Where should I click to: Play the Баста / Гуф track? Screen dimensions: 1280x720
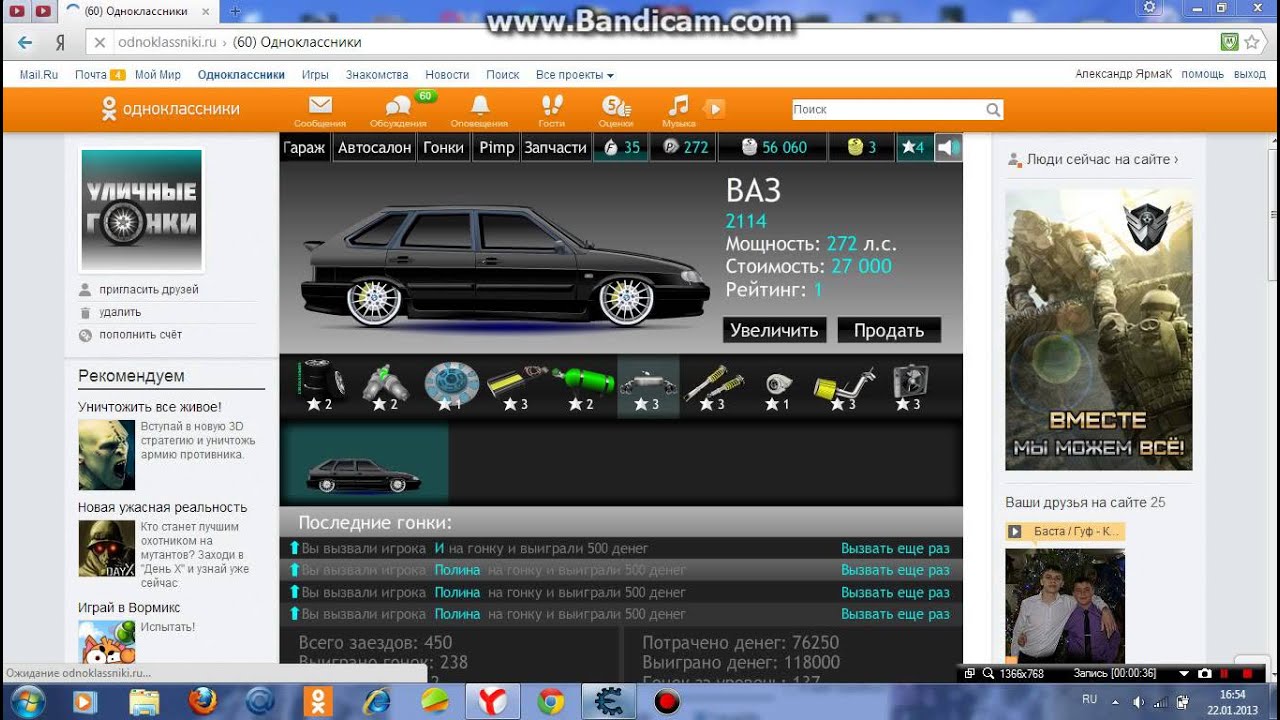coord(1065,531)
